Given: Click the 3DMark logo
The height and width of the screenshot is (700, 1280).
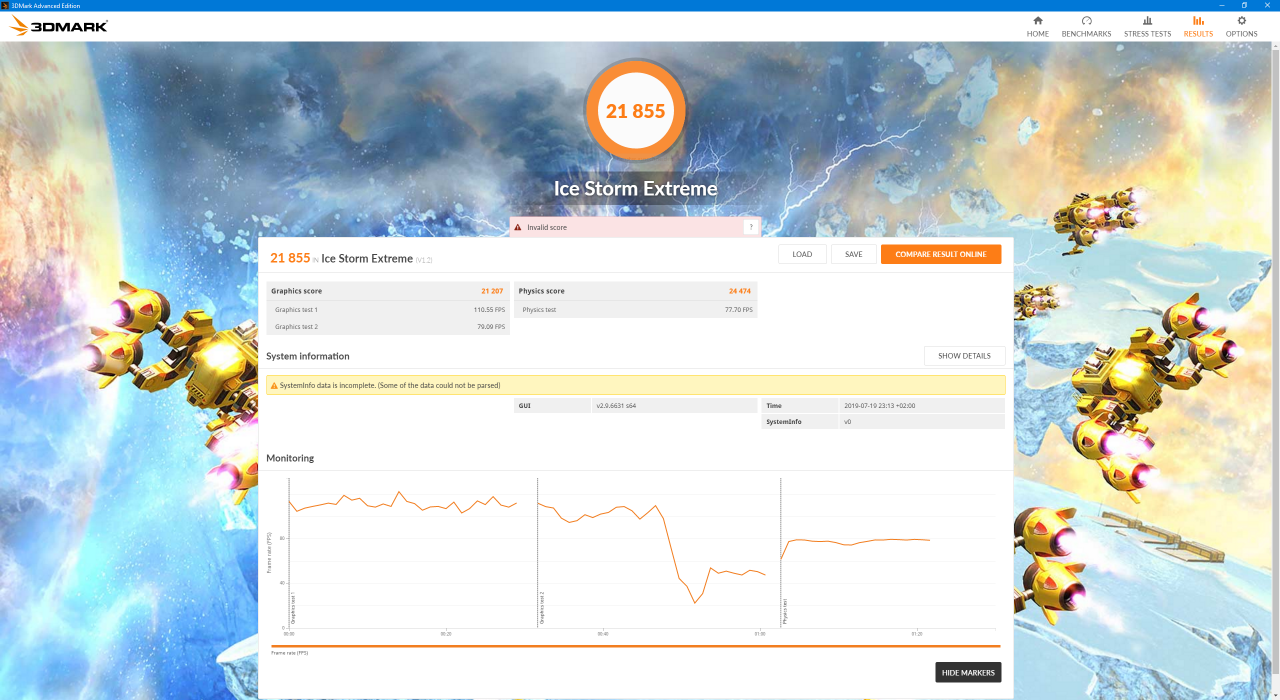Looking at the screenshot, I should (x=59, y=26).
